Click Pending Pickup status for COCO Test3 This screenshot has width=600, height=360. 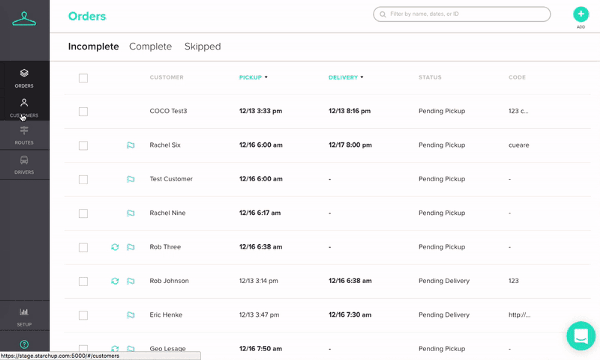tap(442, 111)
